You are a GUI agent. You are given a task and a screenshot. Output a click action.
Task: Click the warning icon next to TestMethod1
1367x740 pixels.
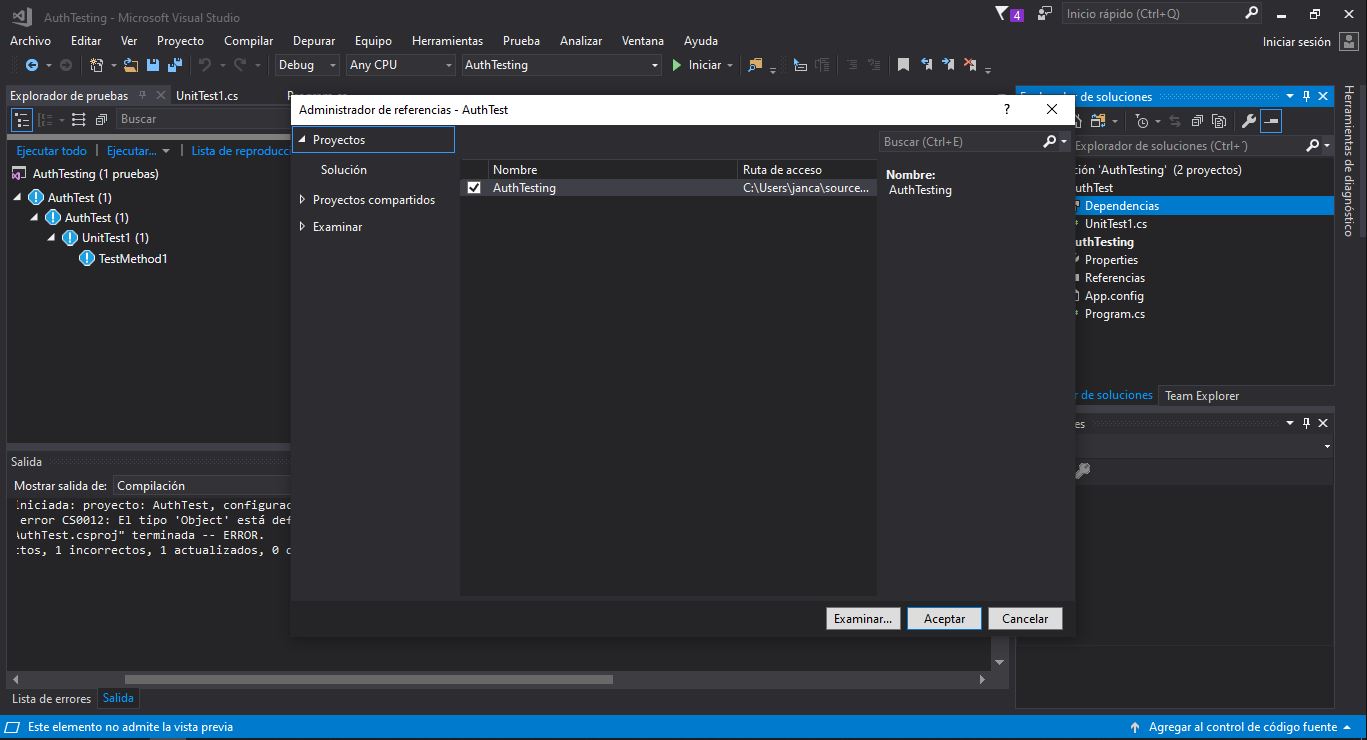pos(87,259)
